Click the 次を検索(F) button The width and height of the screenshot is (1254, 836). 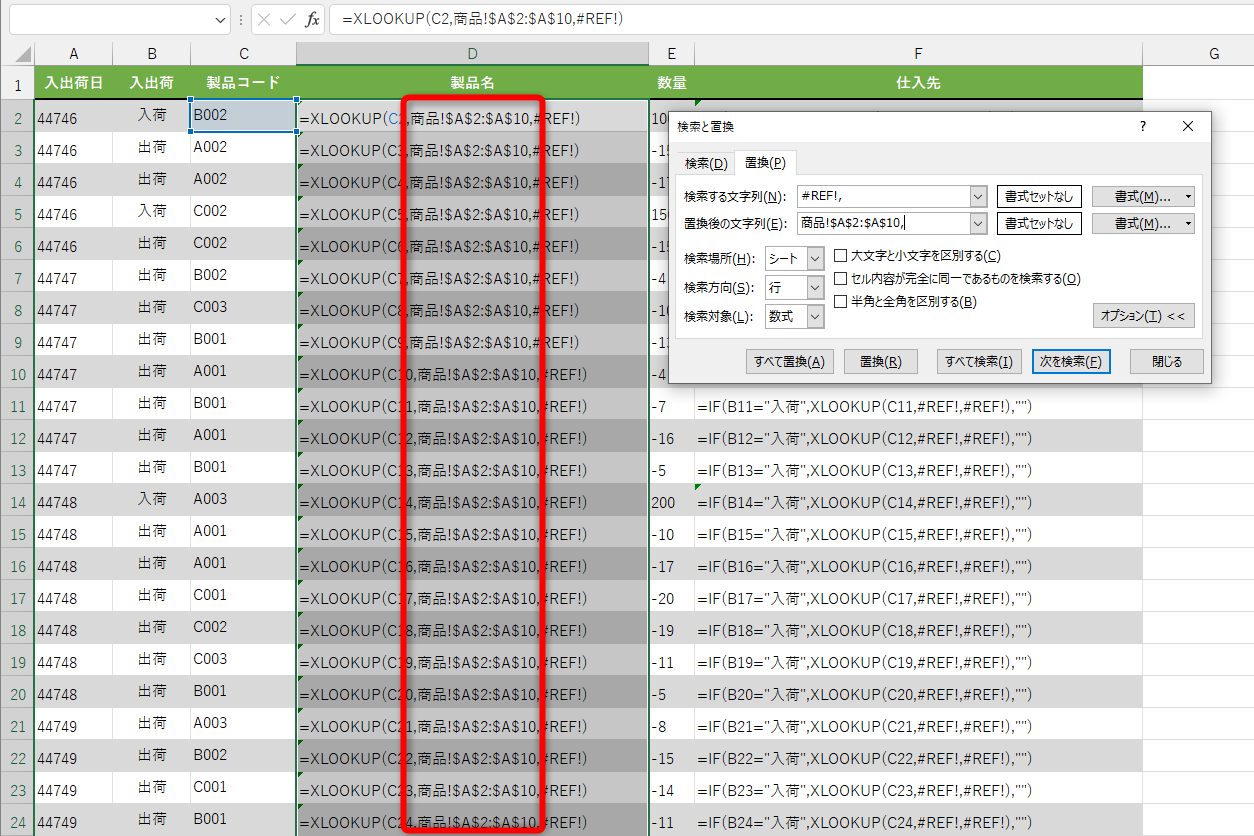pyautogui.click(x=1071, y=362)
